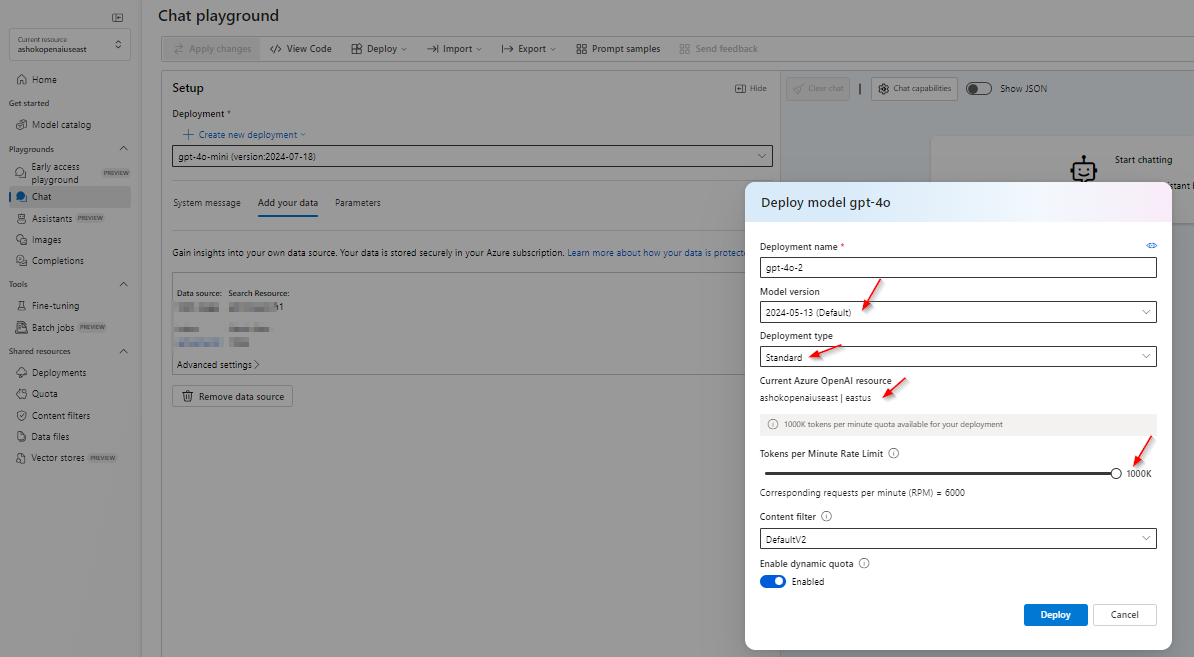Screen dimensions: 1194x657
Task: Collapse the left navigation sidebar icon
Action: pyautogui.click(x=117, y=18)
